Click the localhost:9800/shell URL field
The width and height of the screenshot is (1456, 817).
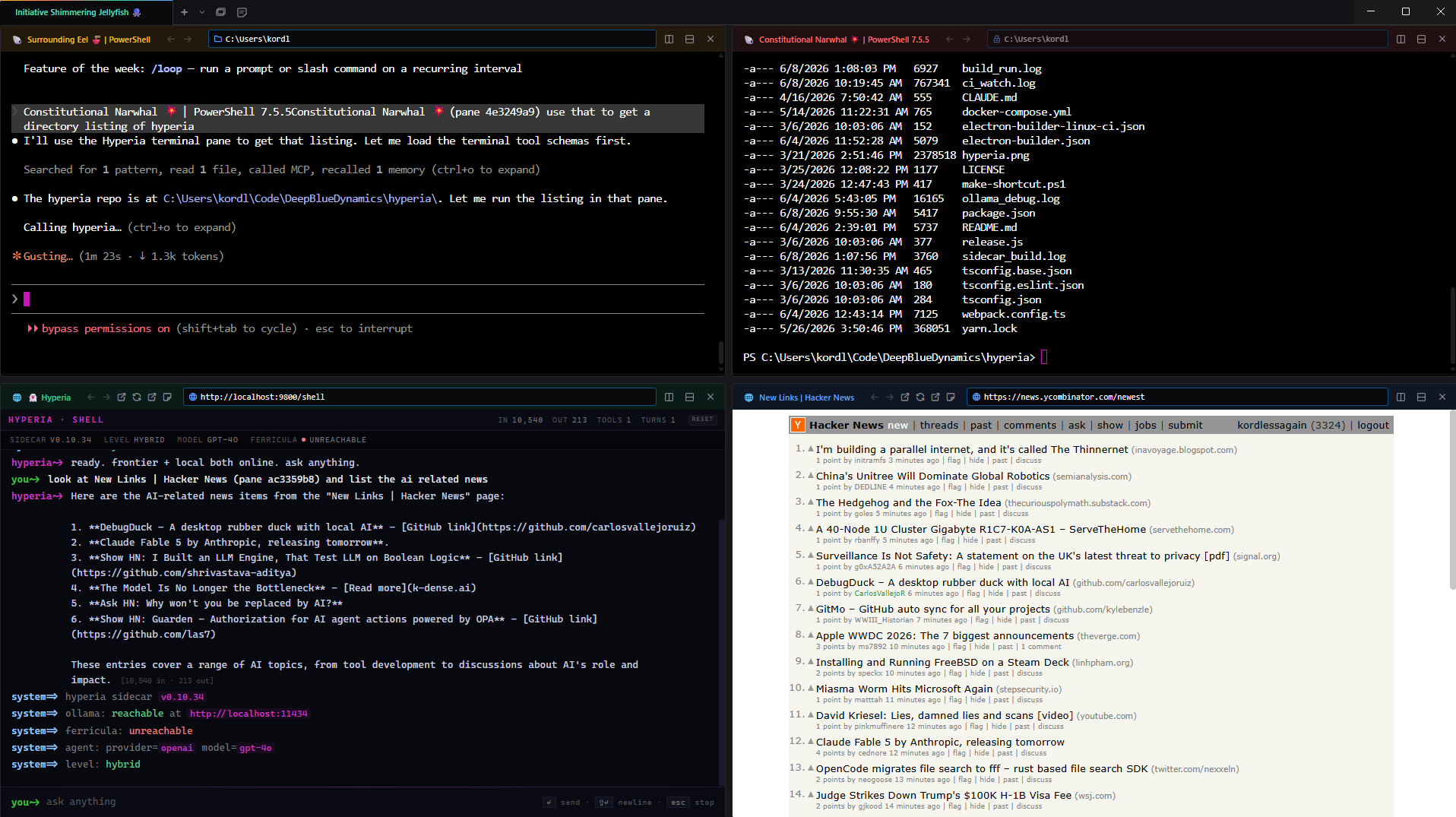tap(419, 397)
